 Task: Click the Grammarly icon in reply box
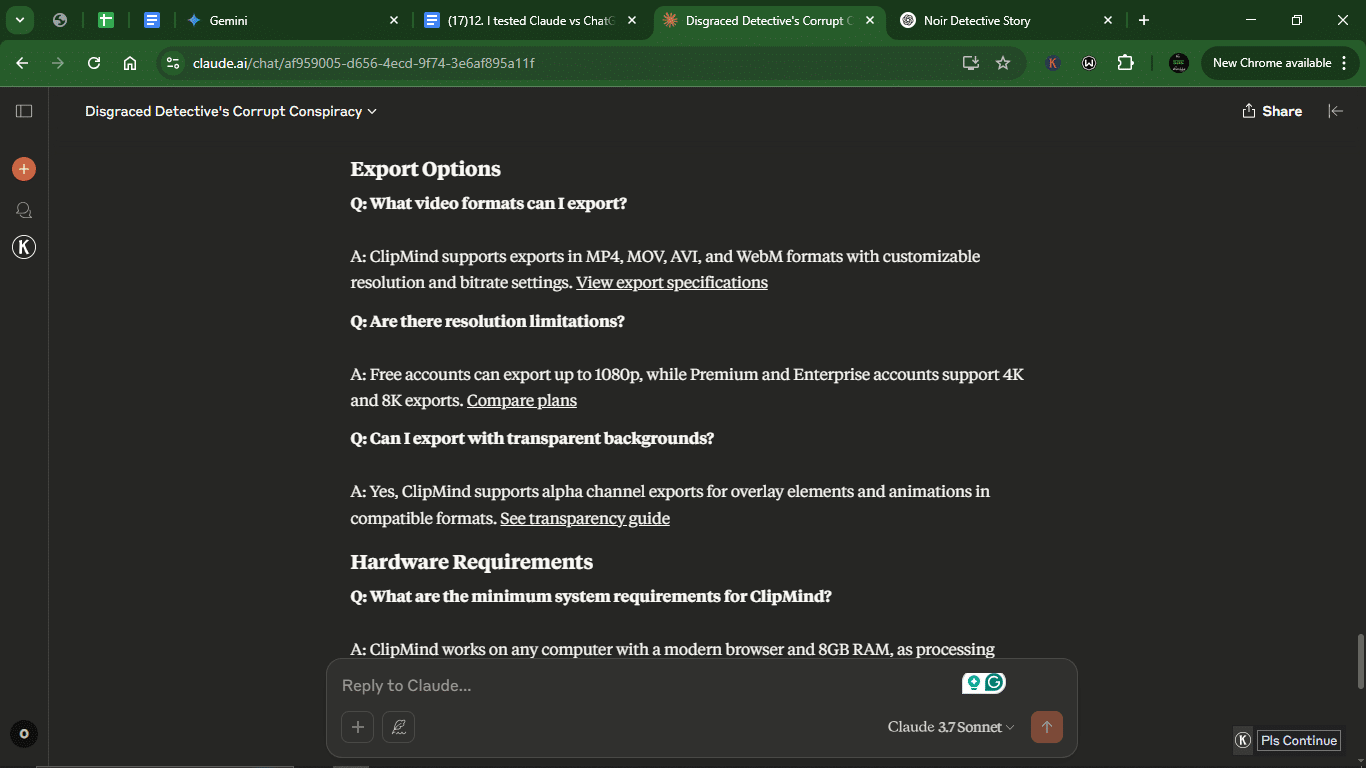[995, 683]
